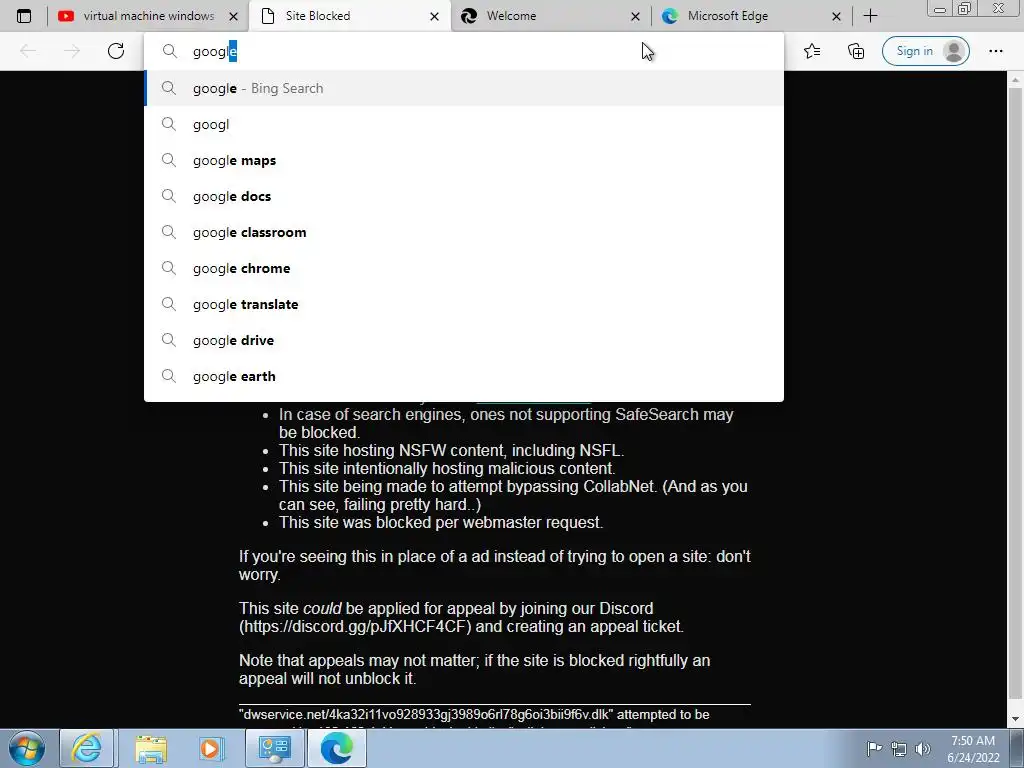The height and width of the screenshot is (768, 1024).
Task: Launch Internet Explorer from taskbar
Action: pos(87,748)
